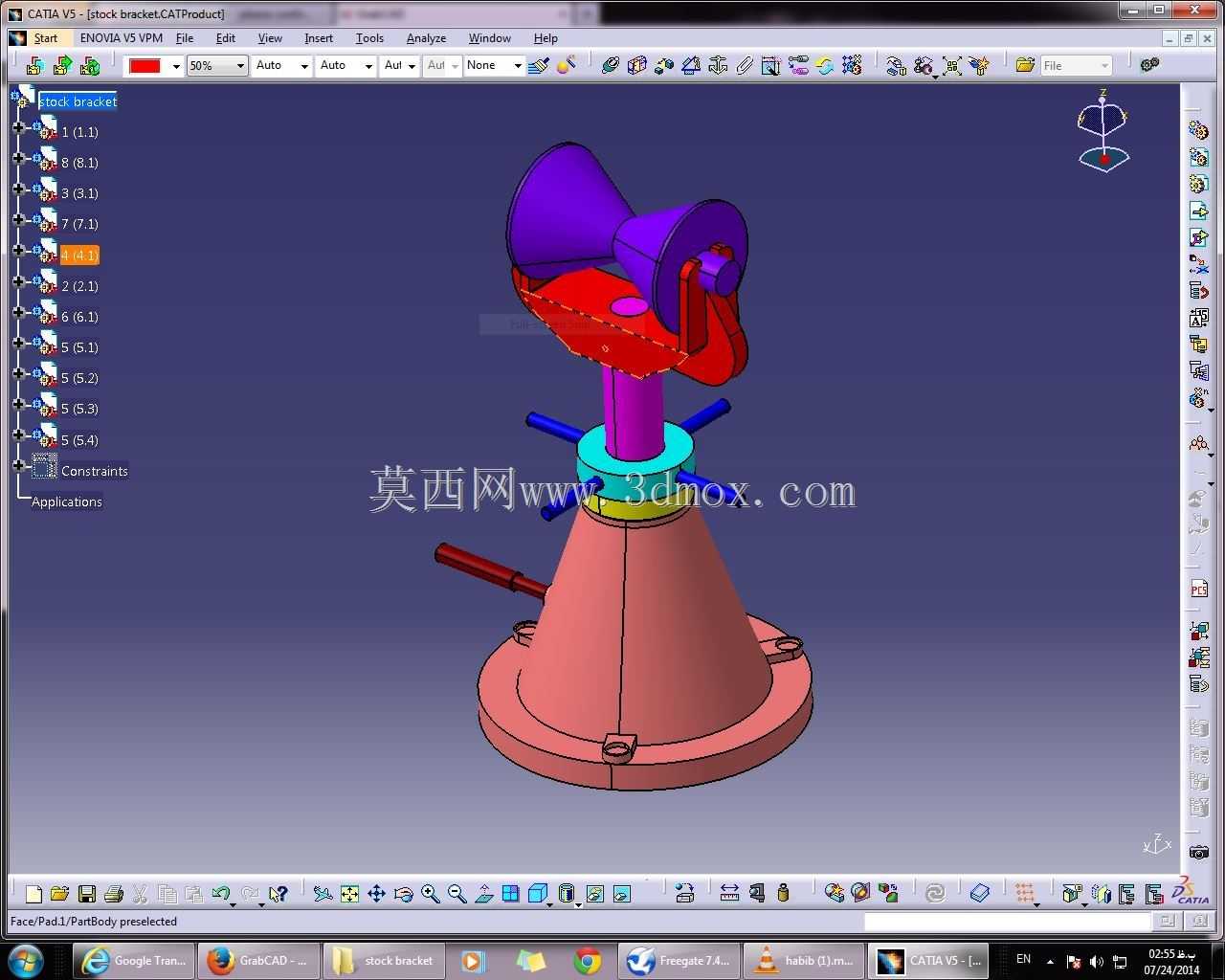Screen dimensions: 1225x980
Task: Open the None layer dropdown
Action: coord(494,65)
